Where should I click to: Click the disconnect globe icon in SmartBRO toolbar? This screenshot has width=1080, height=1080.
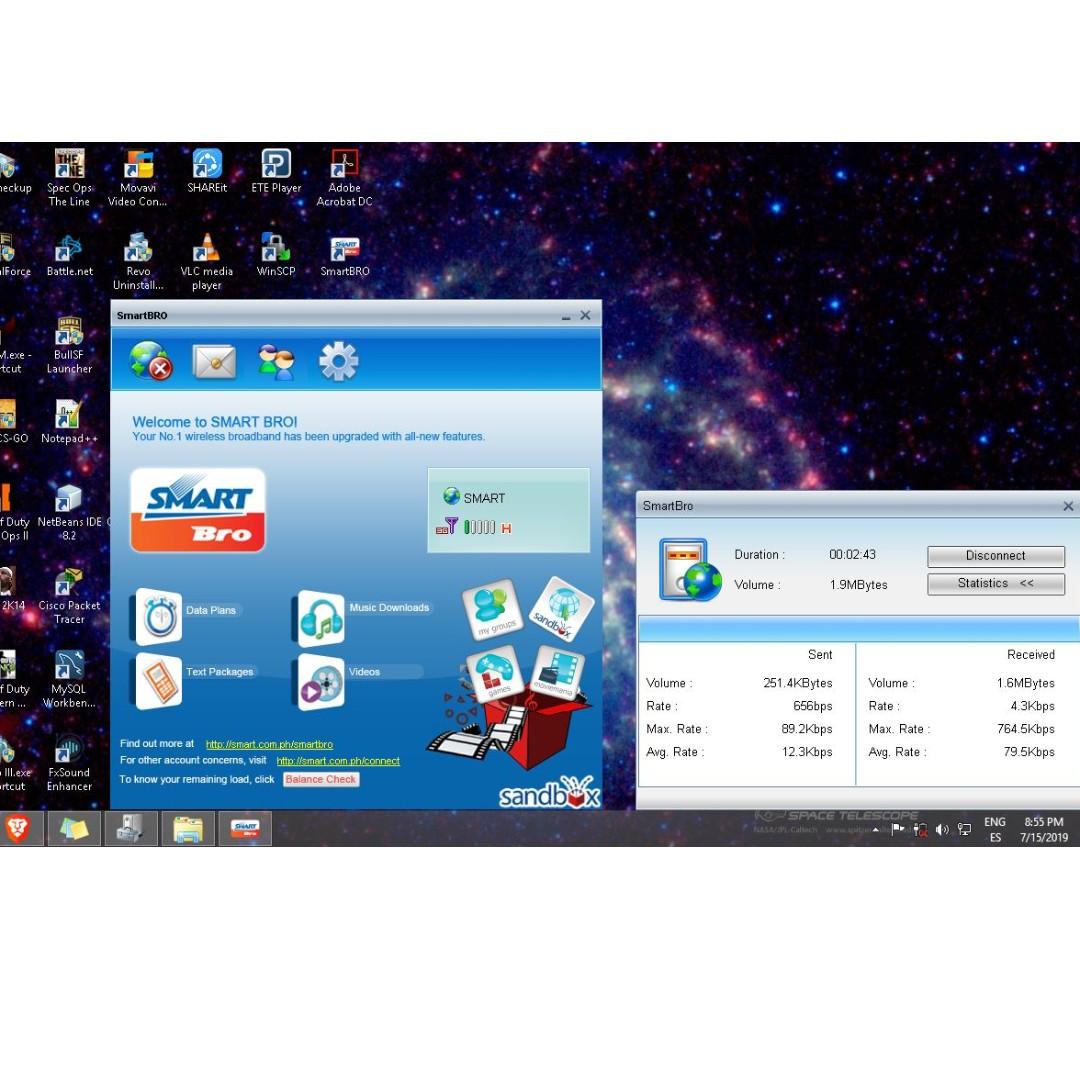[x=151, y=362]
